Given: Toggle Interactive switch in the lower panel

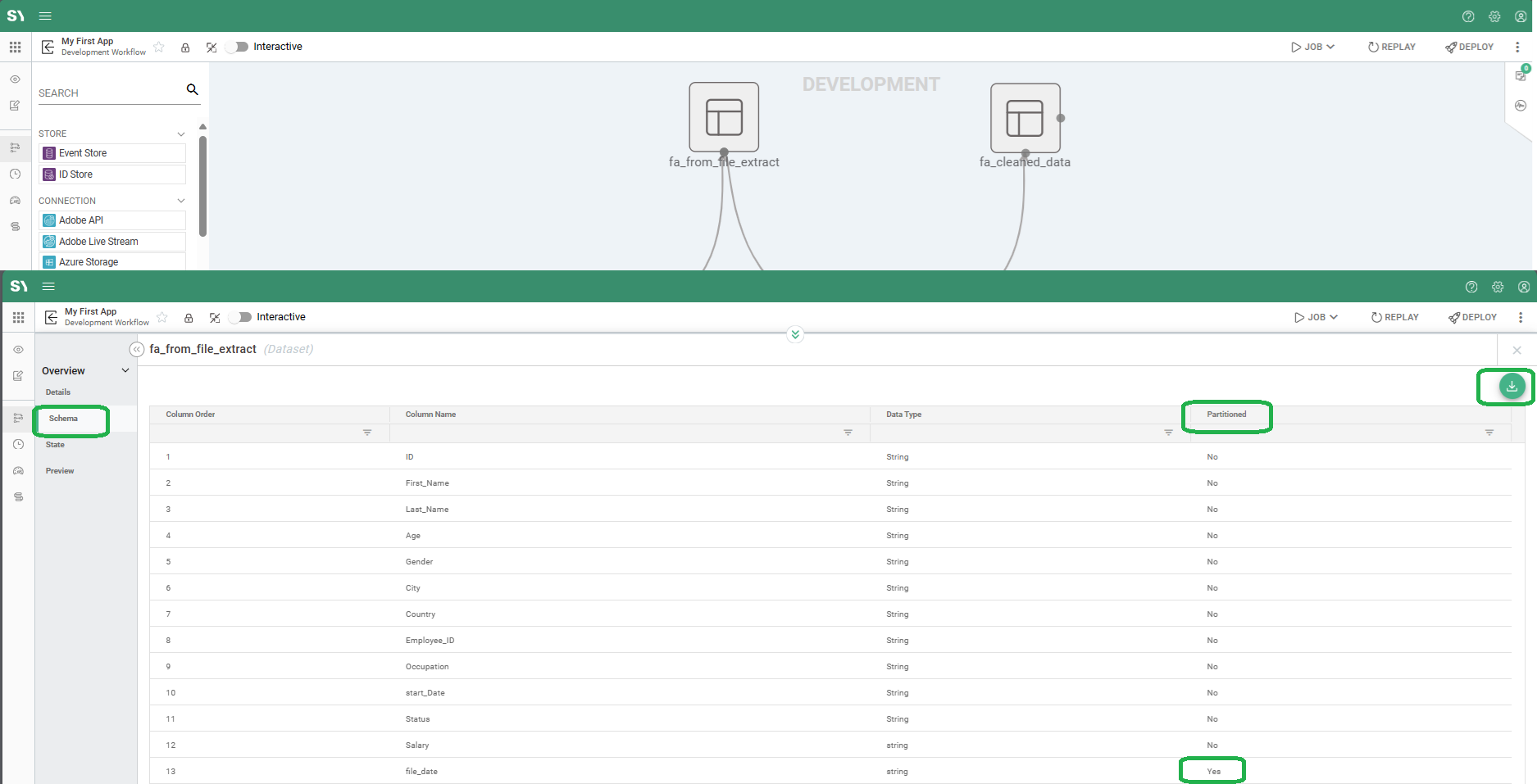Looking at the screenshot, I should [240, 317].
